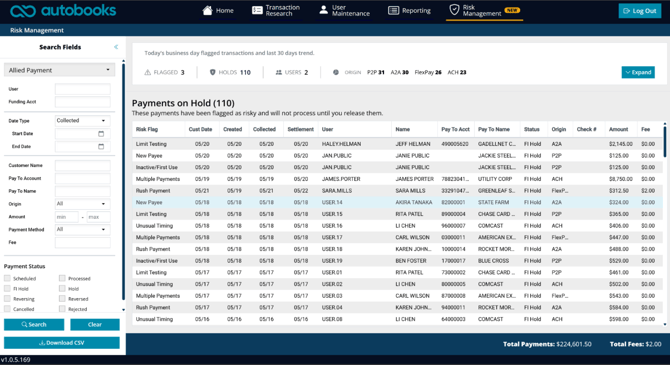The width and height of the screenshot is (670, 365).
Task: Check the FI Hold status checkbox
Action: point(7,288)
